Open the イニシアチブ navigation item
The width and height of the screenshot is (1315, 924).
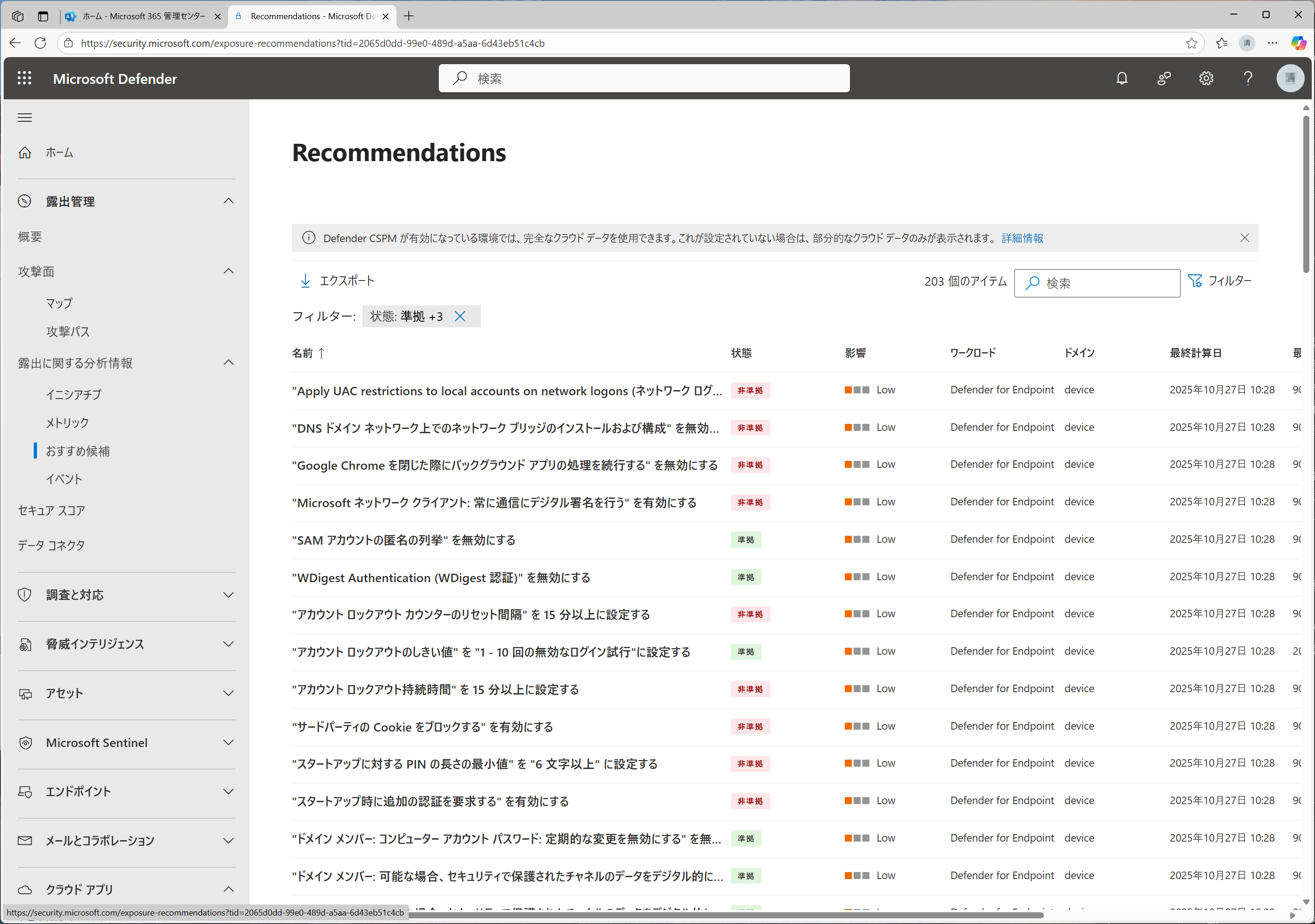pos(74,394)
